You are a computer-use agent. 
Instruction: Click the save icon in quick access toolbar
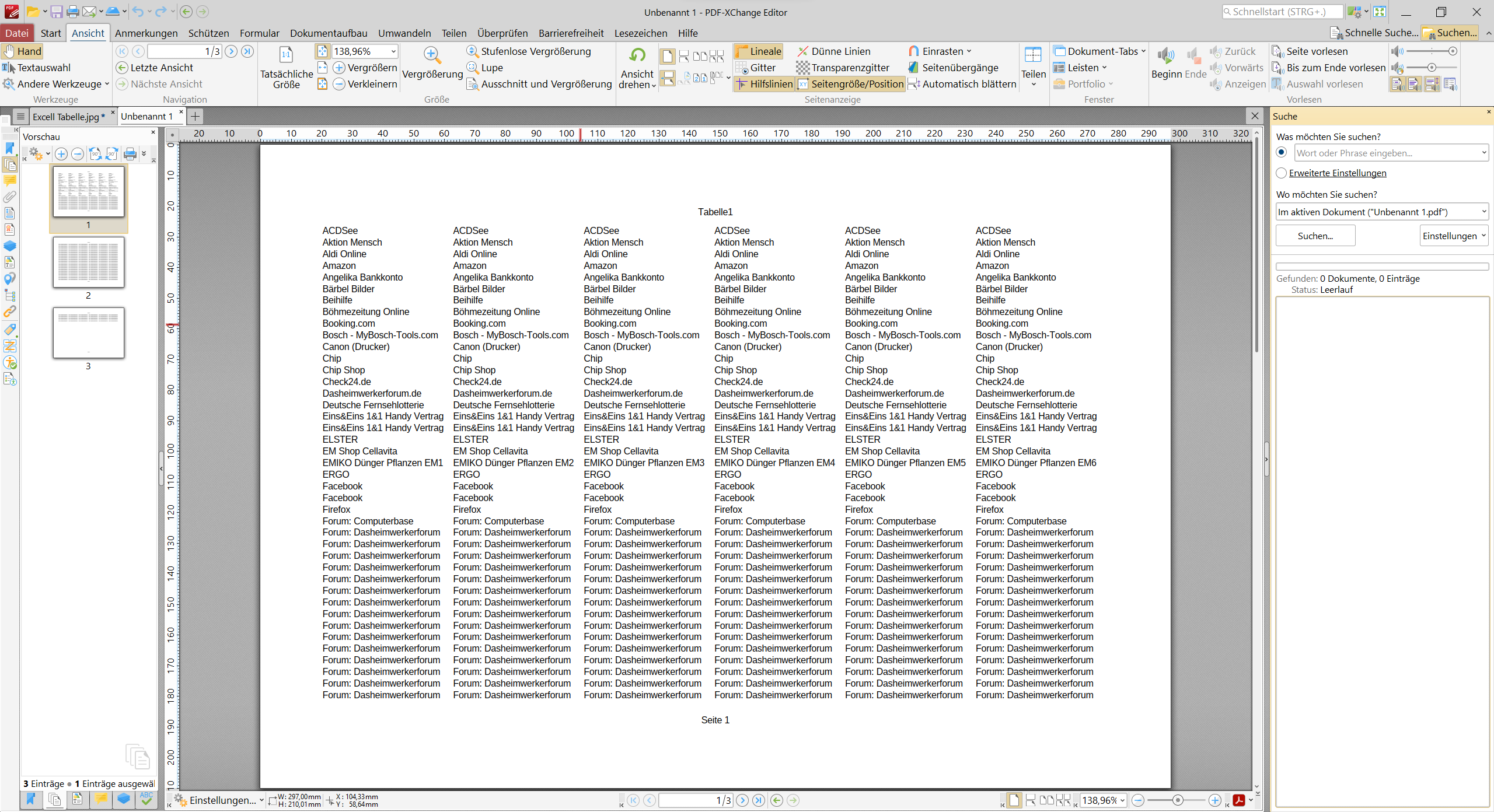tap(57, 12)
